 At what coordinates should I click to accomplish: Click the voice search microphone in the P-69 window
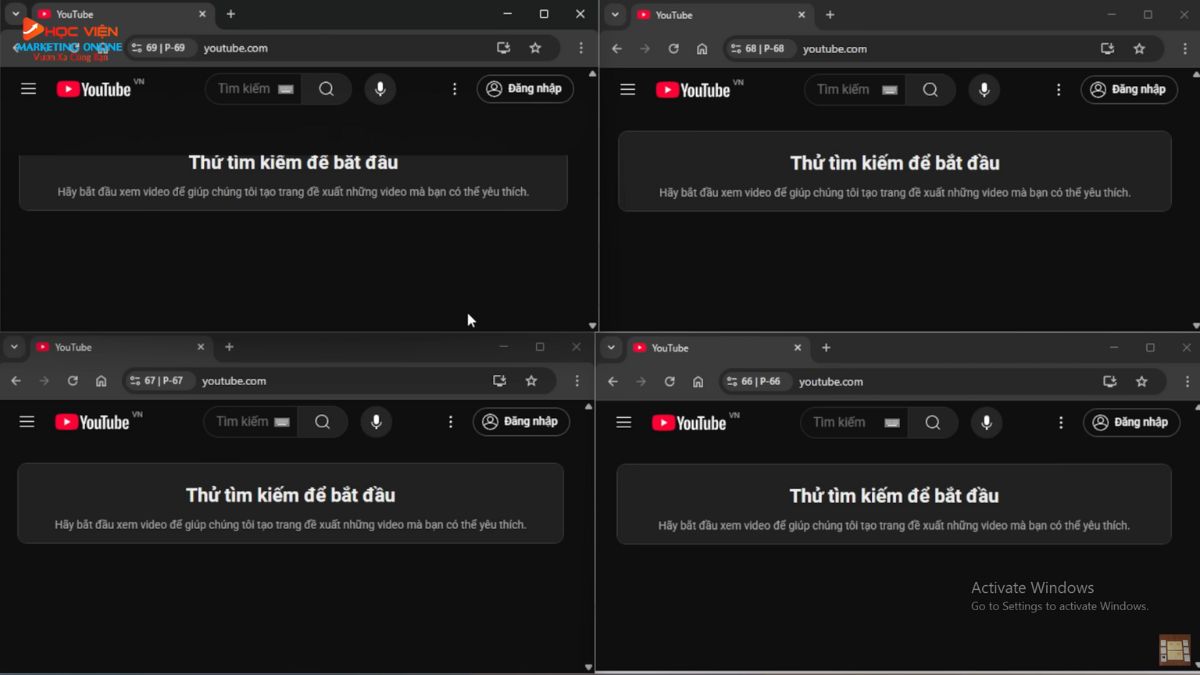380,89
